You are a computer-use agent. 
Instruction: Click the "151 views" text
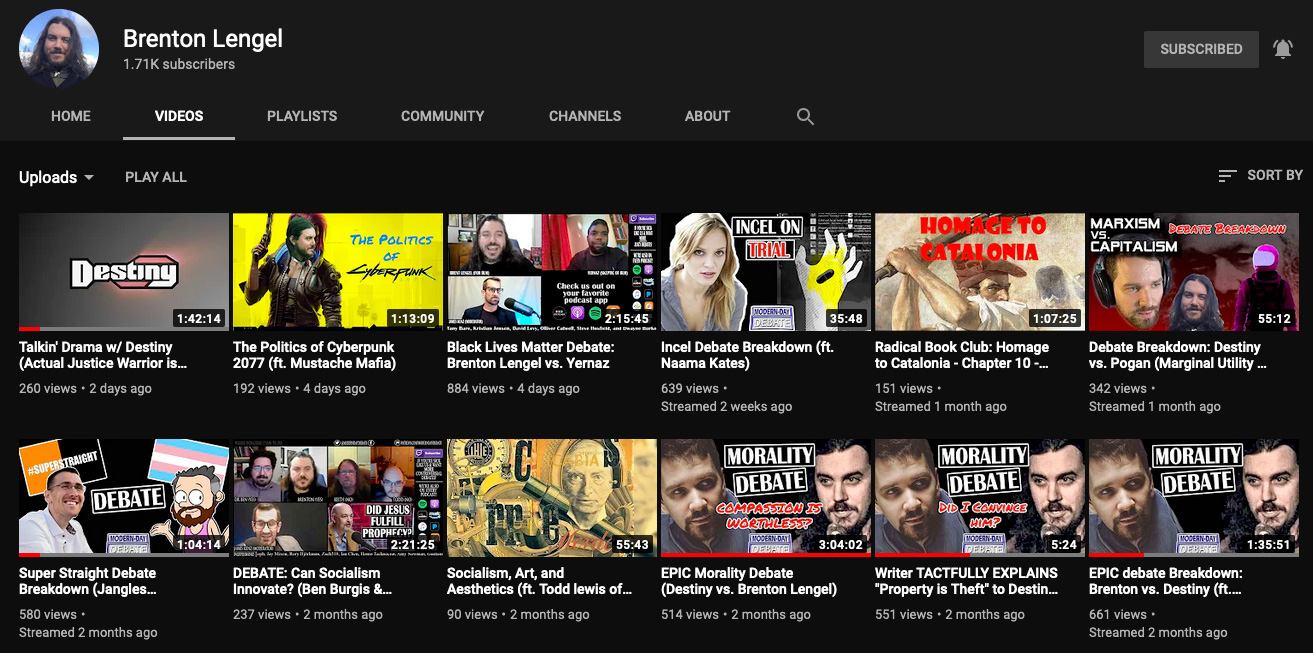pyautogui.click(x=903, y=388)
